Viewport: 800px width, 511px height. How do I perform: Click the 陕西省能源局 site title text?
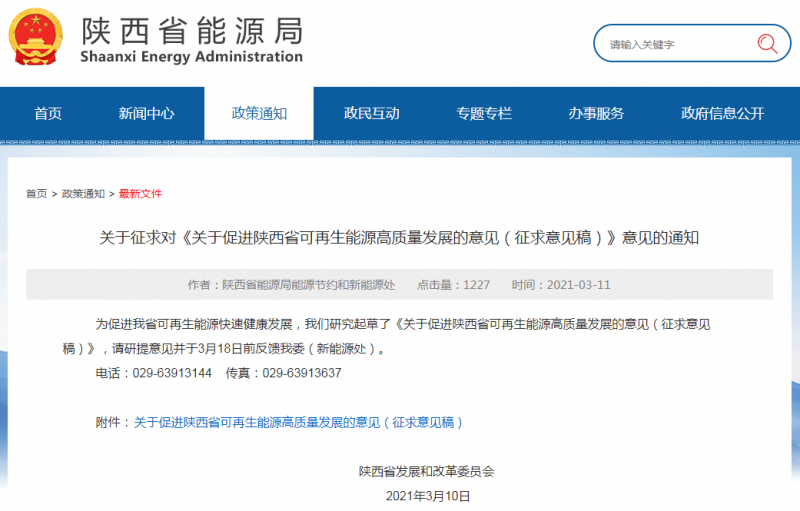coord(190,29)
